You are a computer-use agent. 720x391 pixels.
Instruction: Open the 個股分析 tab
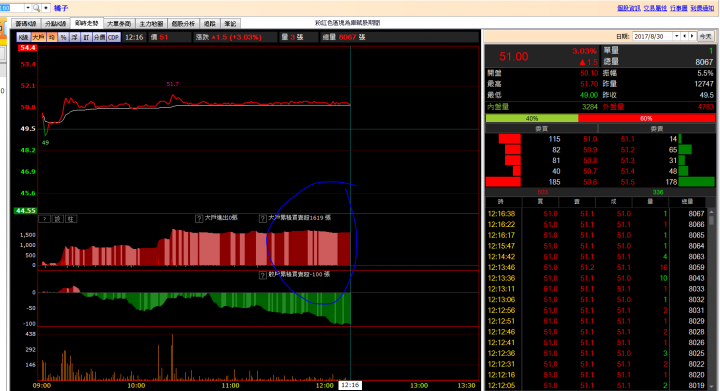(183, 23)
